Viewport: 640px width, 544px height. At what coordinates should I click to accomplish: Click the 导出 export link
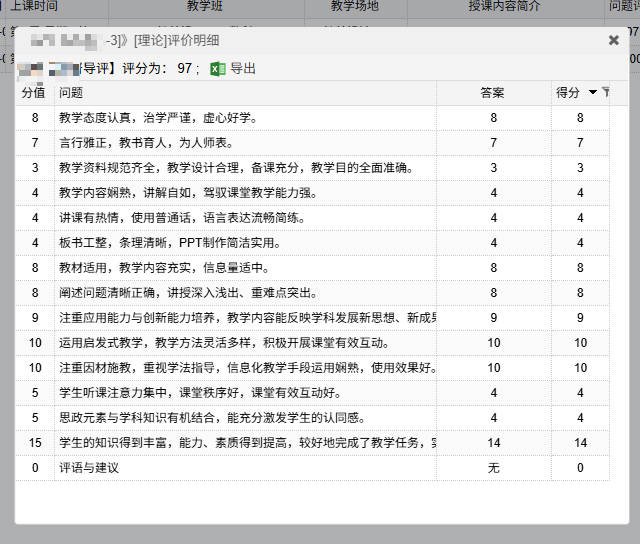(243, 69)
